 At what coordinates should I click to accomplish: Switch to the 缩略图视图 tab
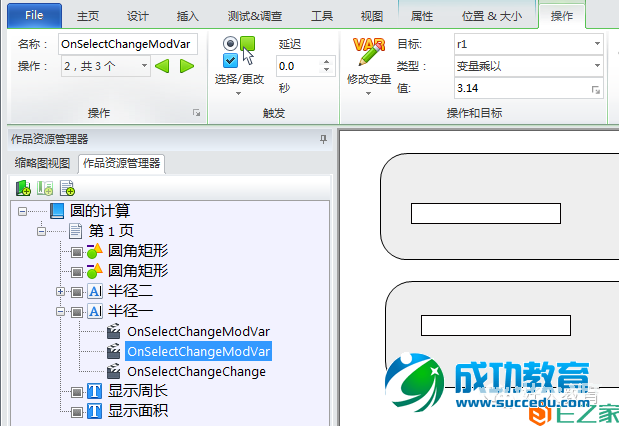pos(42,163)
